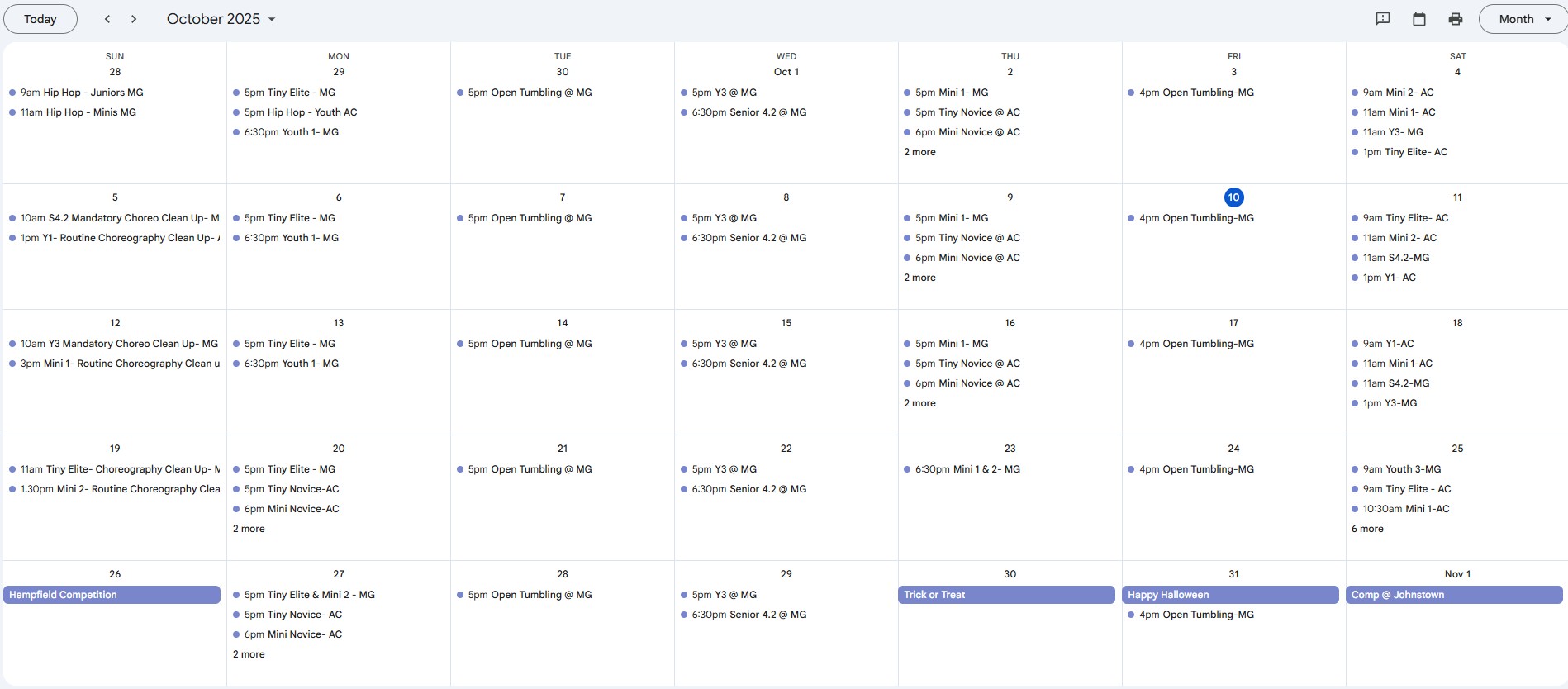Expand '2 more' events on Monday the 20th
Screen dimensions: 1568x689
249,529
